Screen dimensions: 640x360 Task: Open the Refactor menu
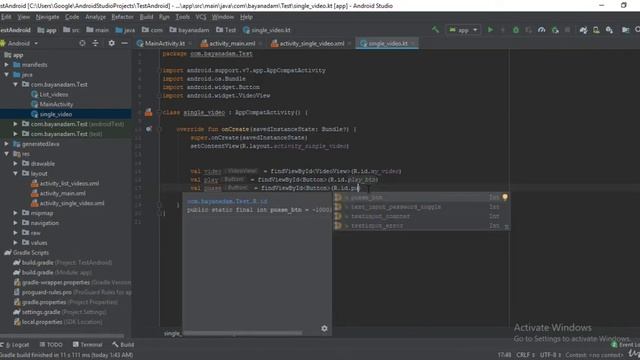click(122, 17)
